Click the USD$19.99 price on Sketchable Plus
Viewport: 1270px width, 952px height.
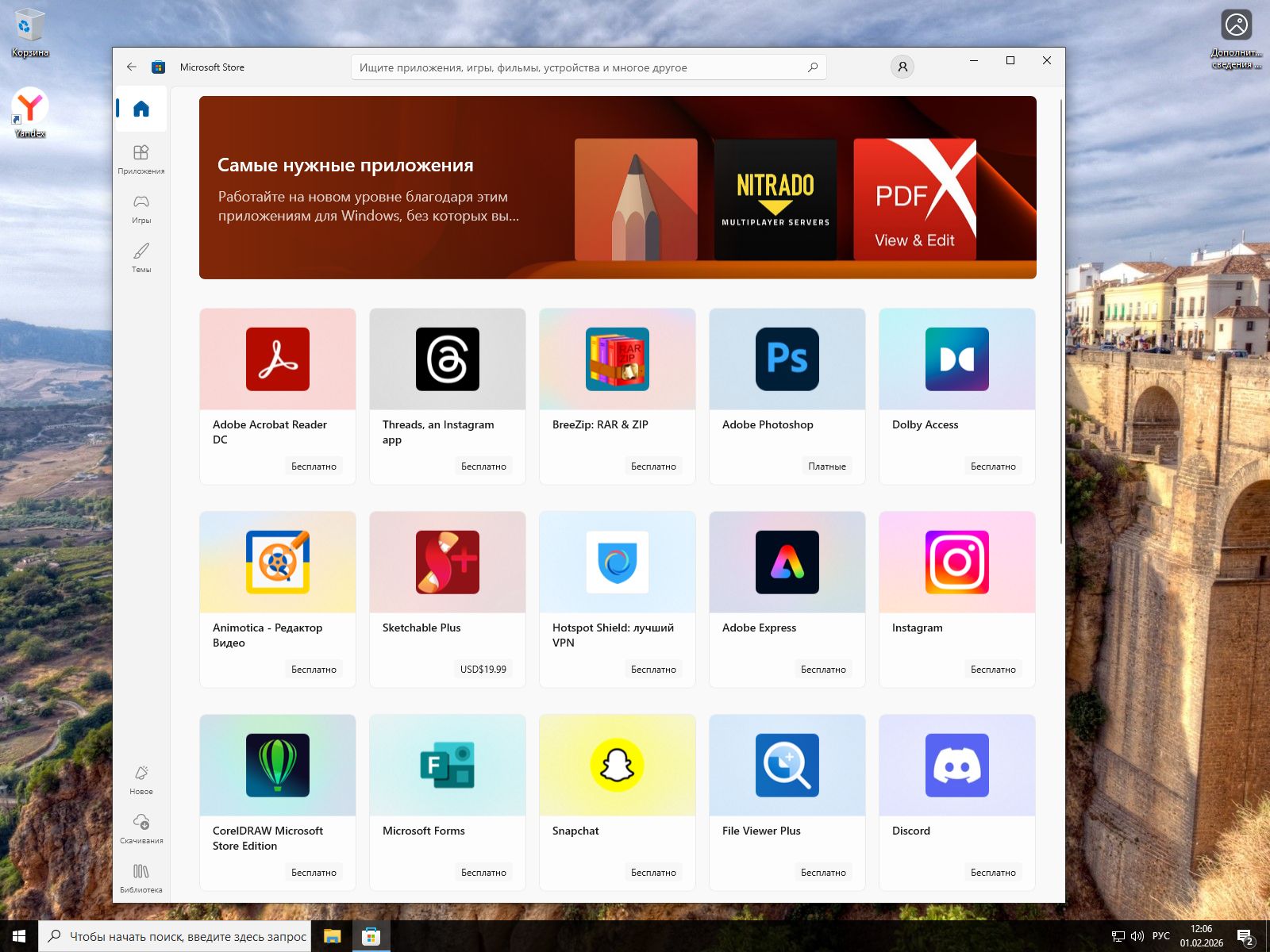click(483, 670)
